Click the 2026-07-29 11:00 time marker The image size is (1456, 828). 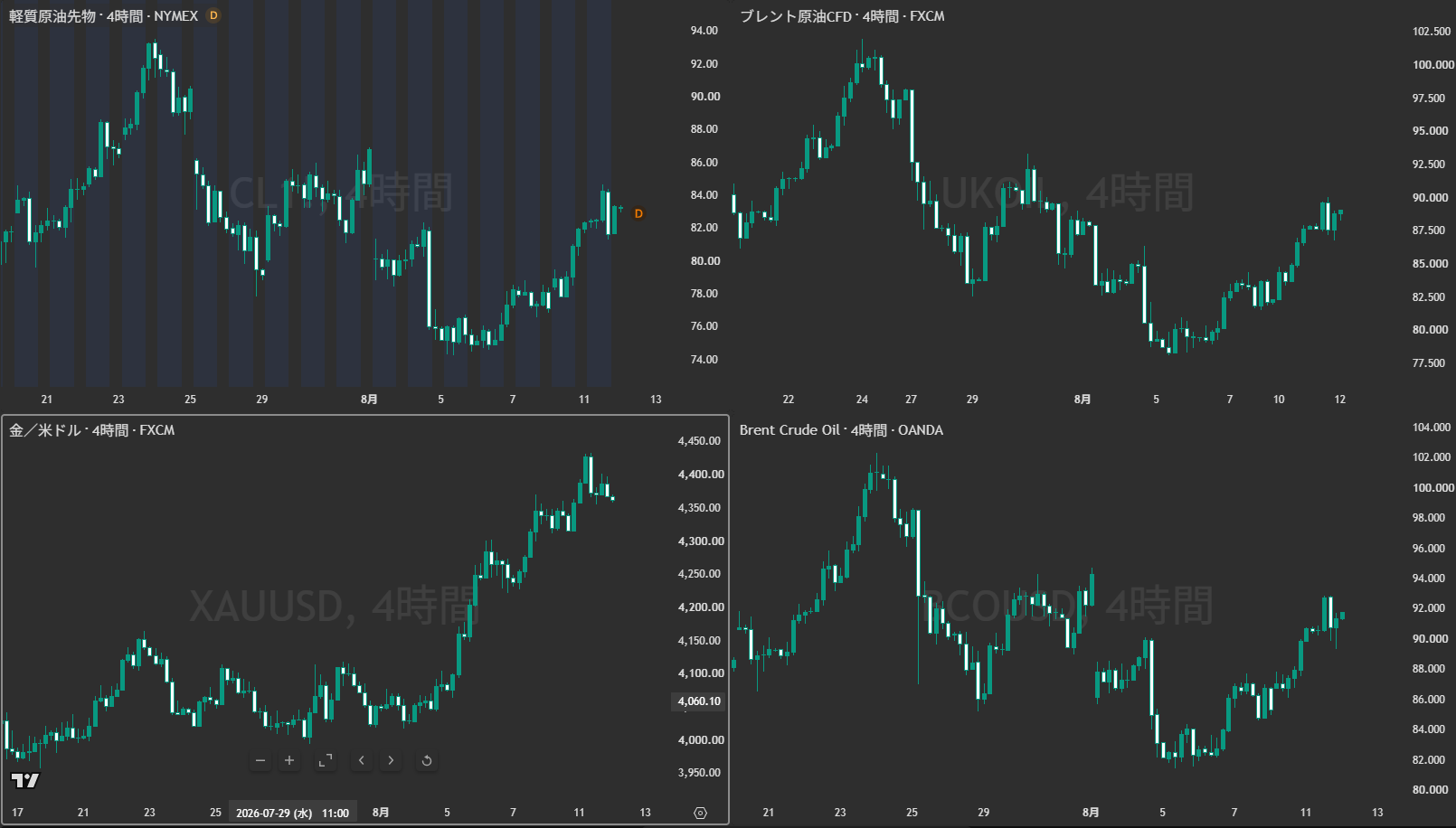(x=292, y=813)
